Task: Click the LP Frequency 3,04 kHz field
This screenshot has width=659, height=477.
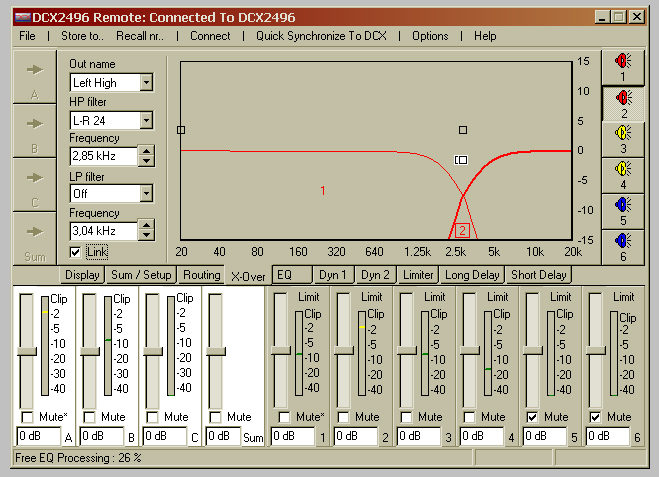Action: pos(104,230)
